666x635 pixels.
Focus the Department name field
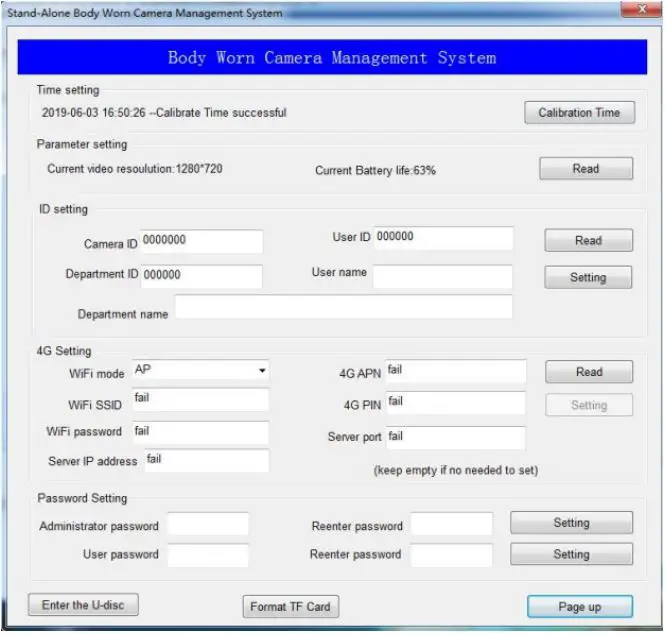[x=344, y=306]
